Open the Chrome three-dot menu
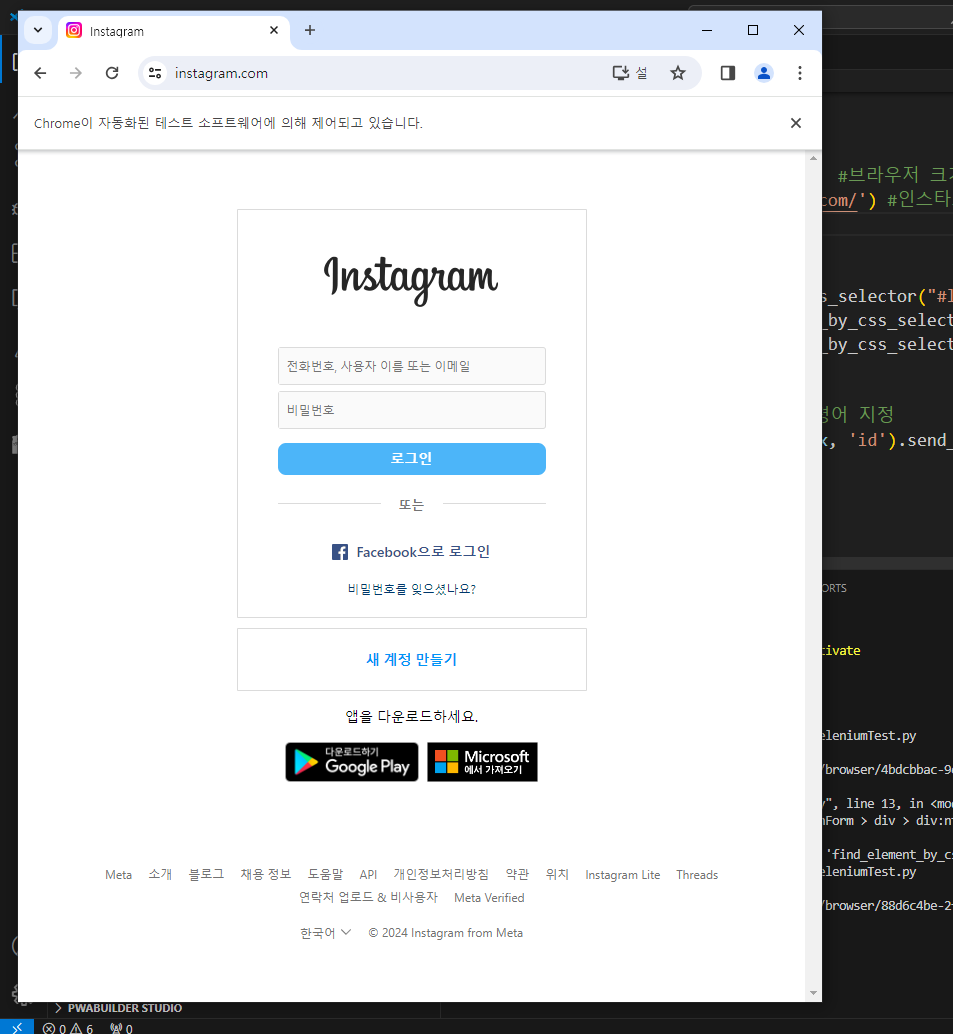The height and width of the screenshot is (1034, 953). pos(799,73)
